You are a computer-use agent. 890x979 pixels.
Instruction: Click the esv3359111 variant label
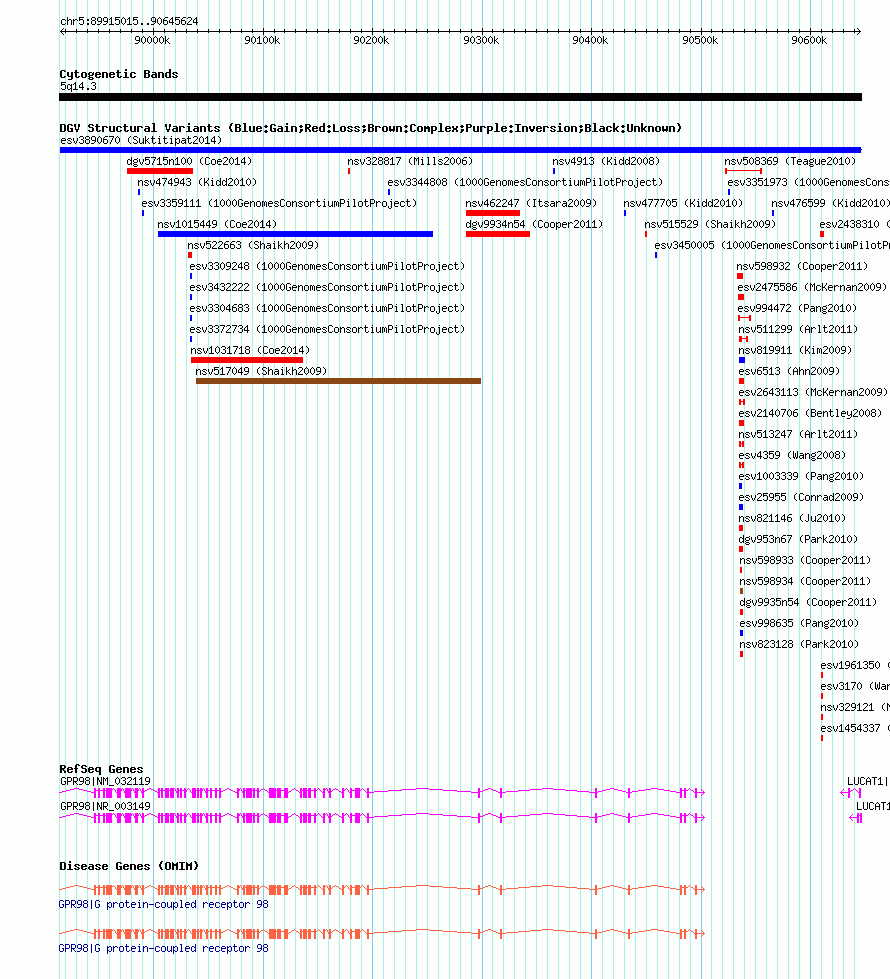point(279,204)
